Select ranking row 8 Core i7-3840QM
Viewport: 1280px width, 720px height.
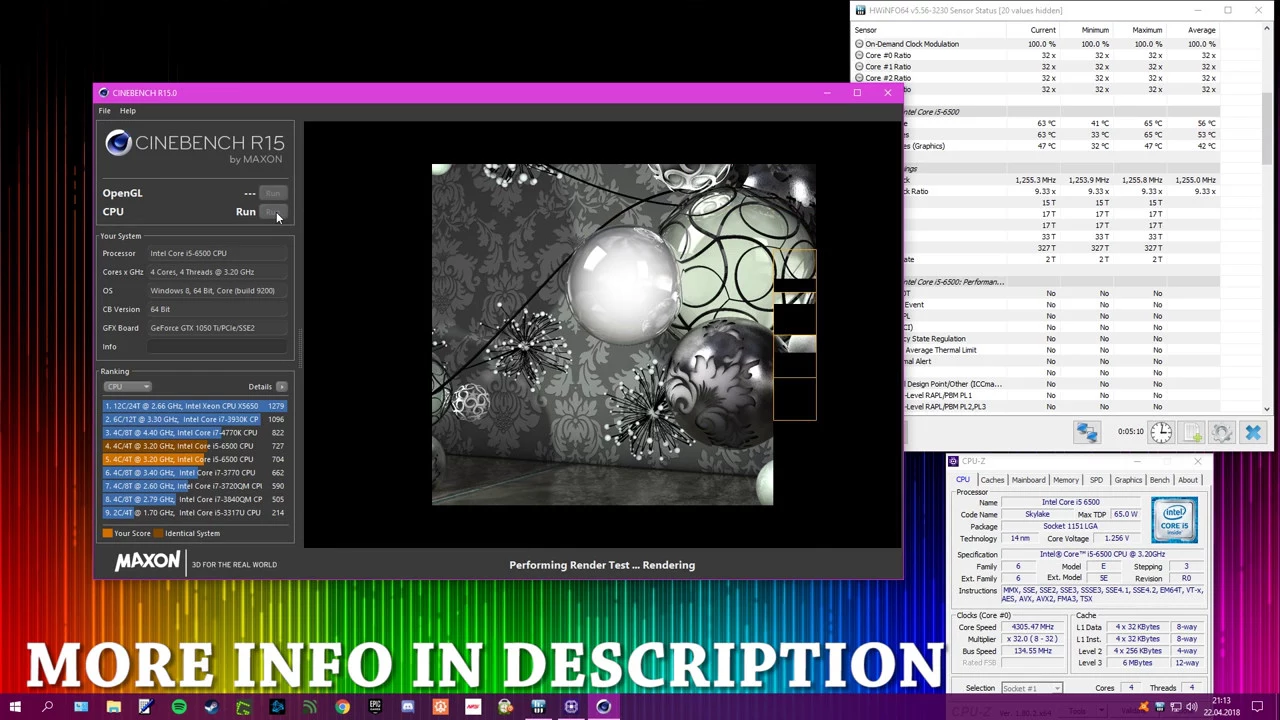(195, 499)
